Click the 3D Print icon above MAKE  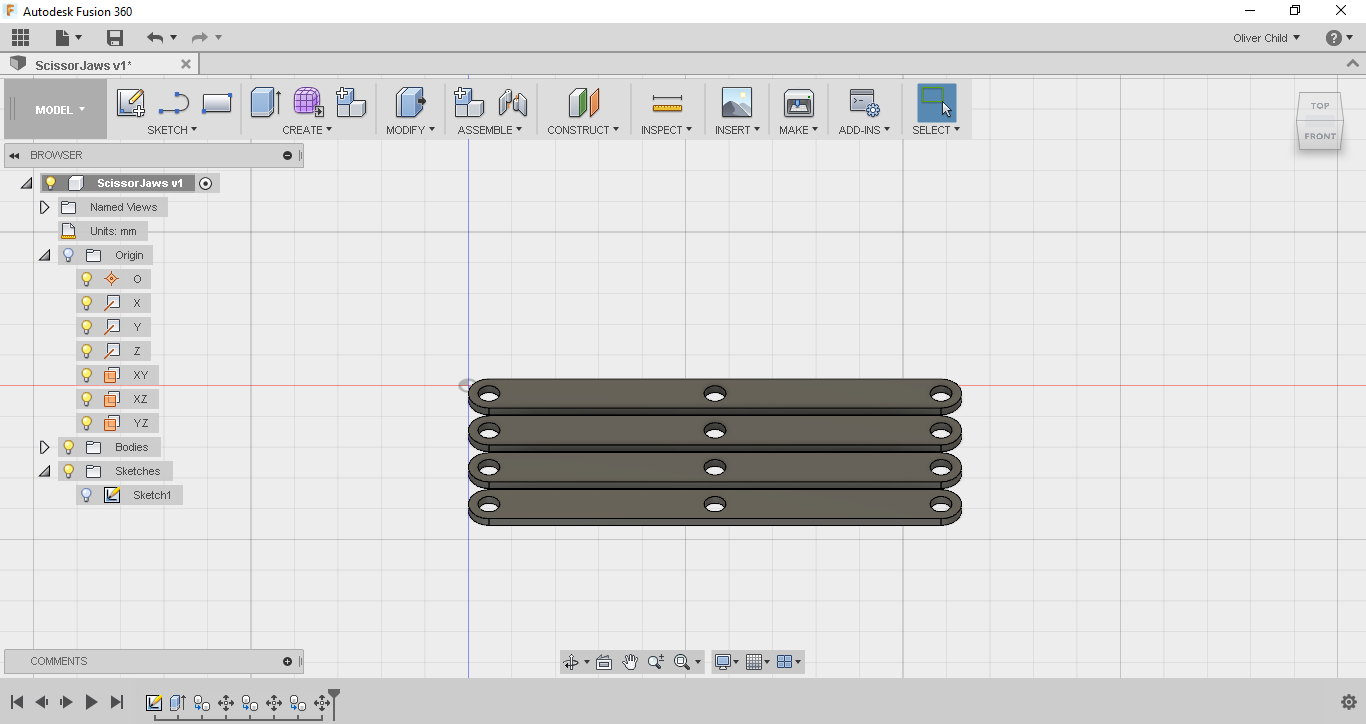point(799,103)
